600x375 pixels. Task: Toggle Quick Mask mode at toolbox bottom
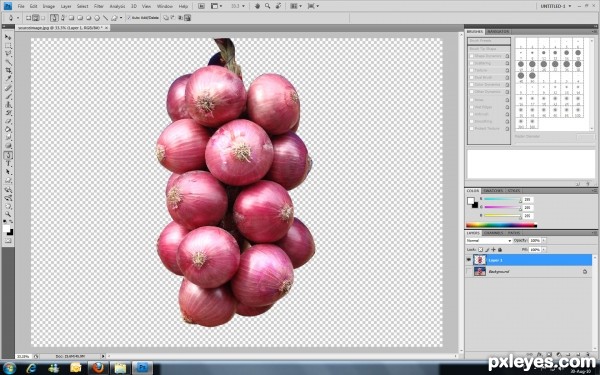(x=8, y=241)
